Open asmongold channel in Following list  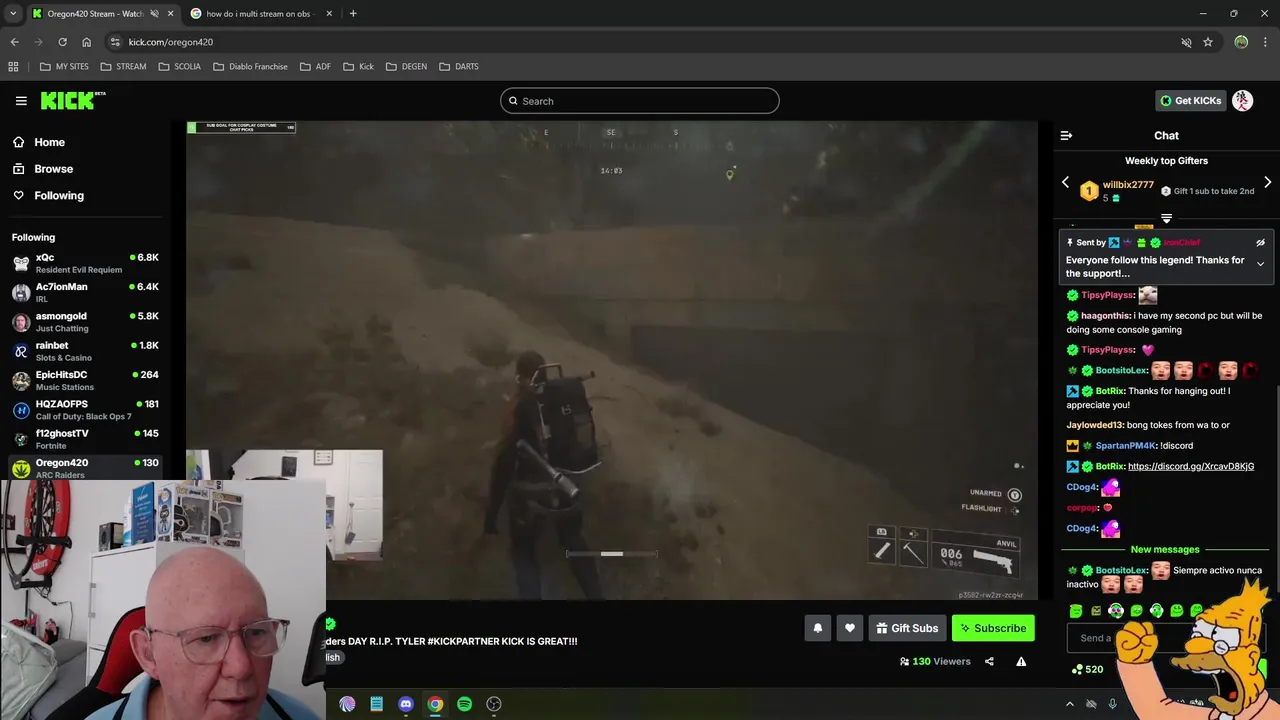(x=85, y=322)
